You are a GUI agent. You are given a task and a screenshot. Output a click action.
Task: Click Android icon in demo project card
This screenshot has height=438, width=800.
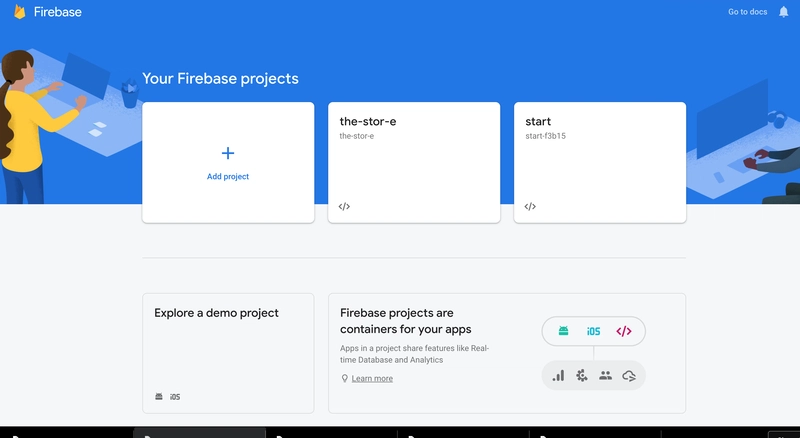159,397
